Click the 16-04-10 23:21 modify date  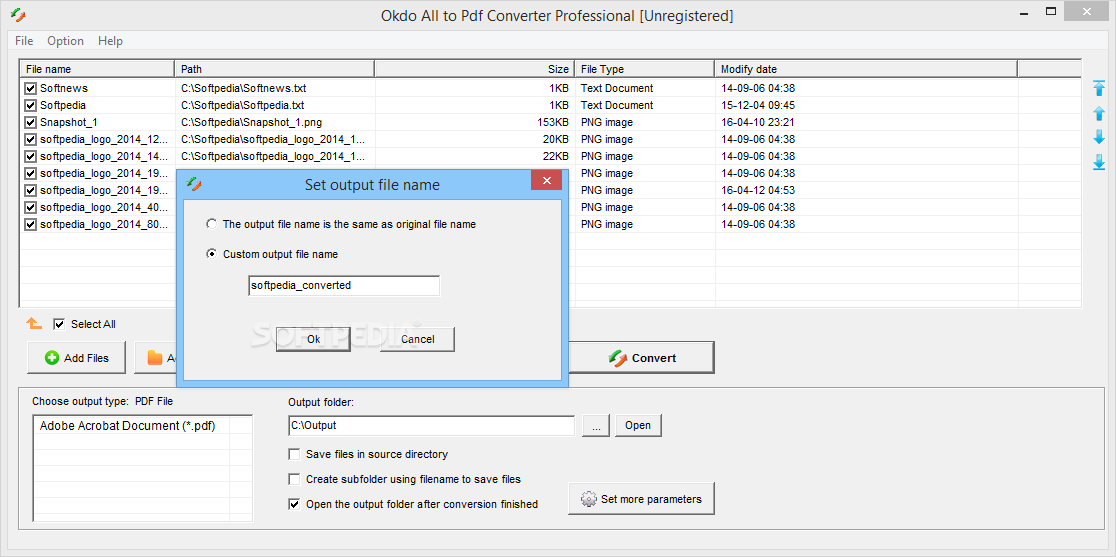757,122
